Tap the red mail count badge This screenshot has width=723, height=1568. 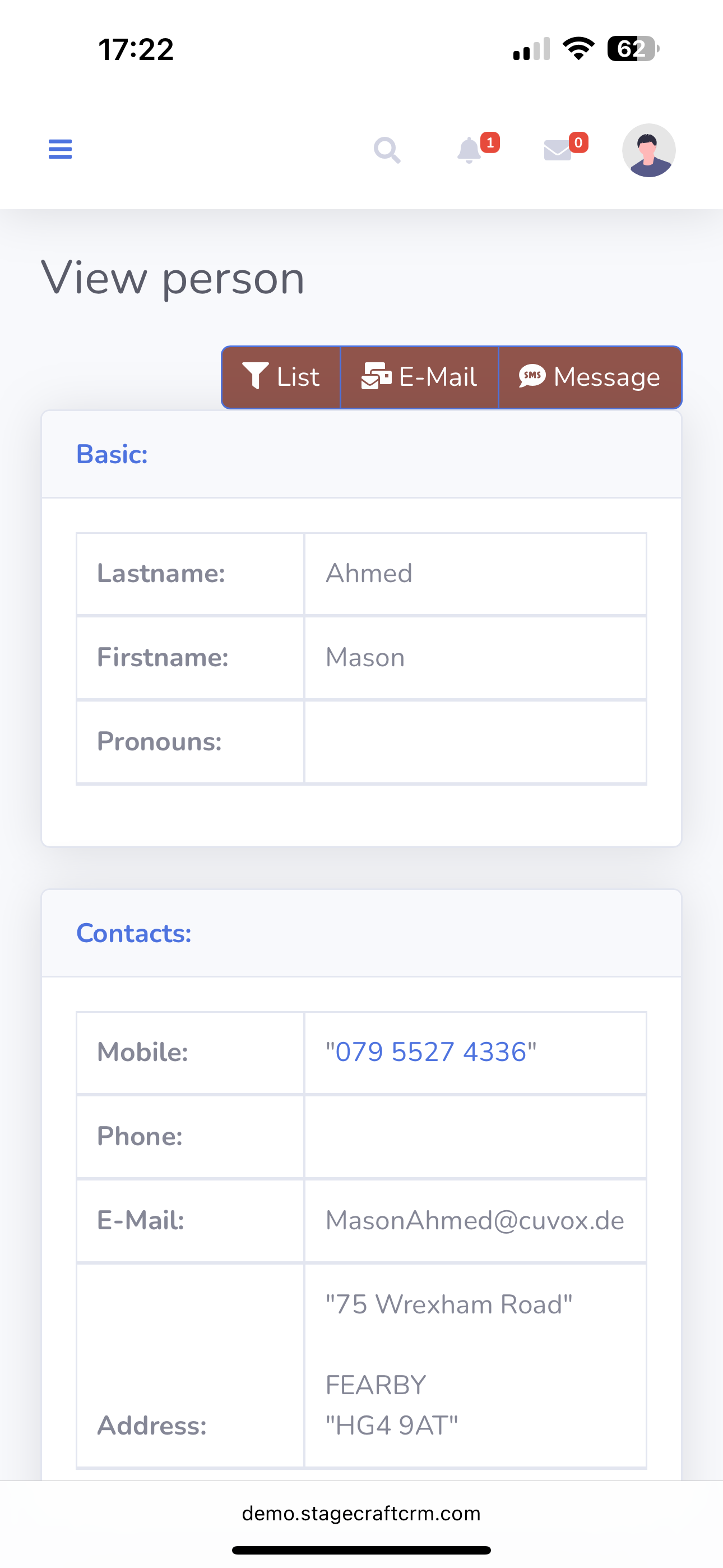pos(578,142)
